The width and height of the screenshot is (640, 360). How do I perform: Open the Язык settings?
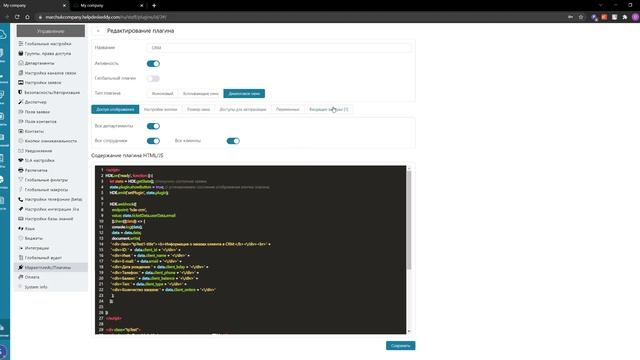click(29, 229)
